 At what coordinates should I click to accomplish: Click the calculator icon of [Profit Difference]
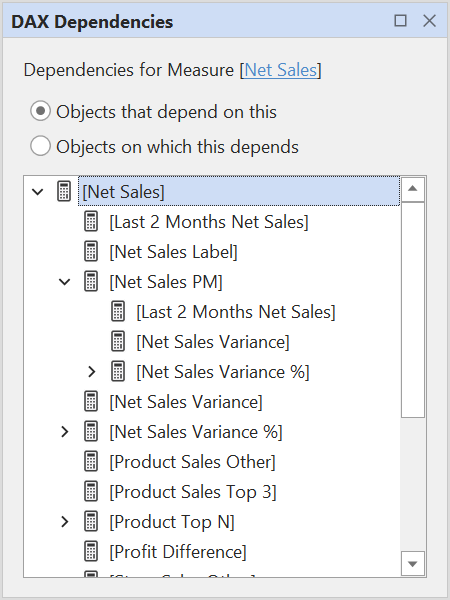click(x=91, y=551)
